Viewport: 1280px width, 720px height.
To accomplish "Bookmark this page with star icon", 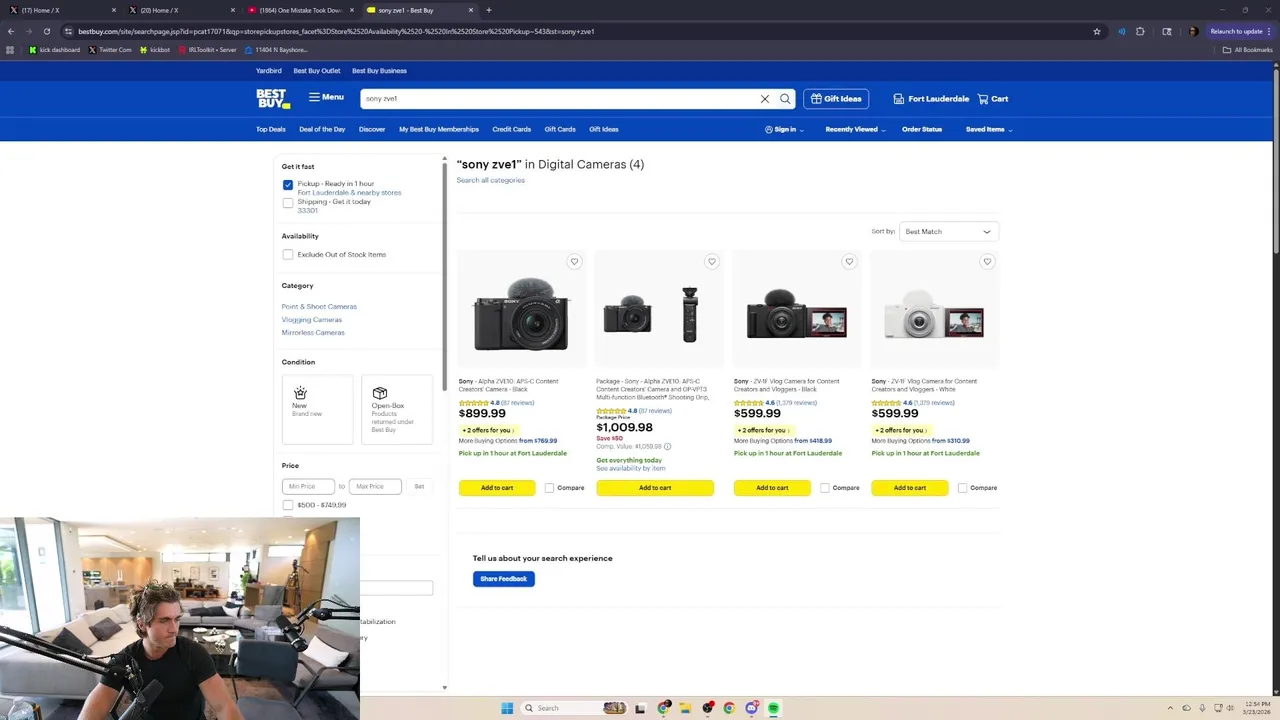I will (1097, 31).
